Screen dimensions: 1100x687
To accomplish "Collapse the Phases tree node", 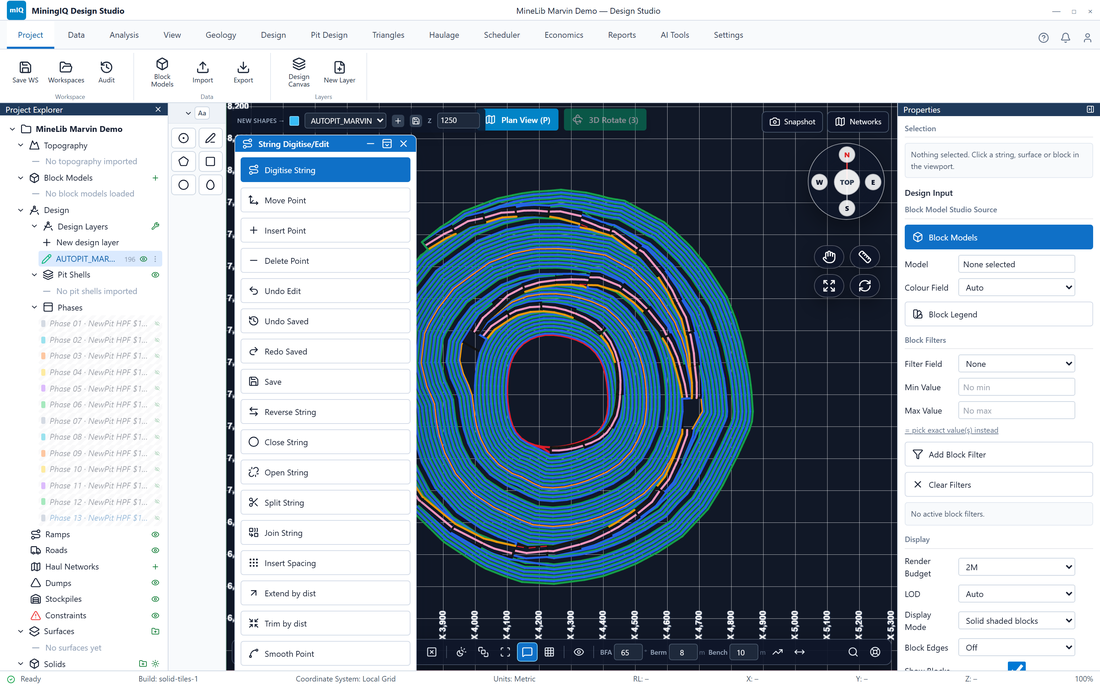I will point(34,307).
